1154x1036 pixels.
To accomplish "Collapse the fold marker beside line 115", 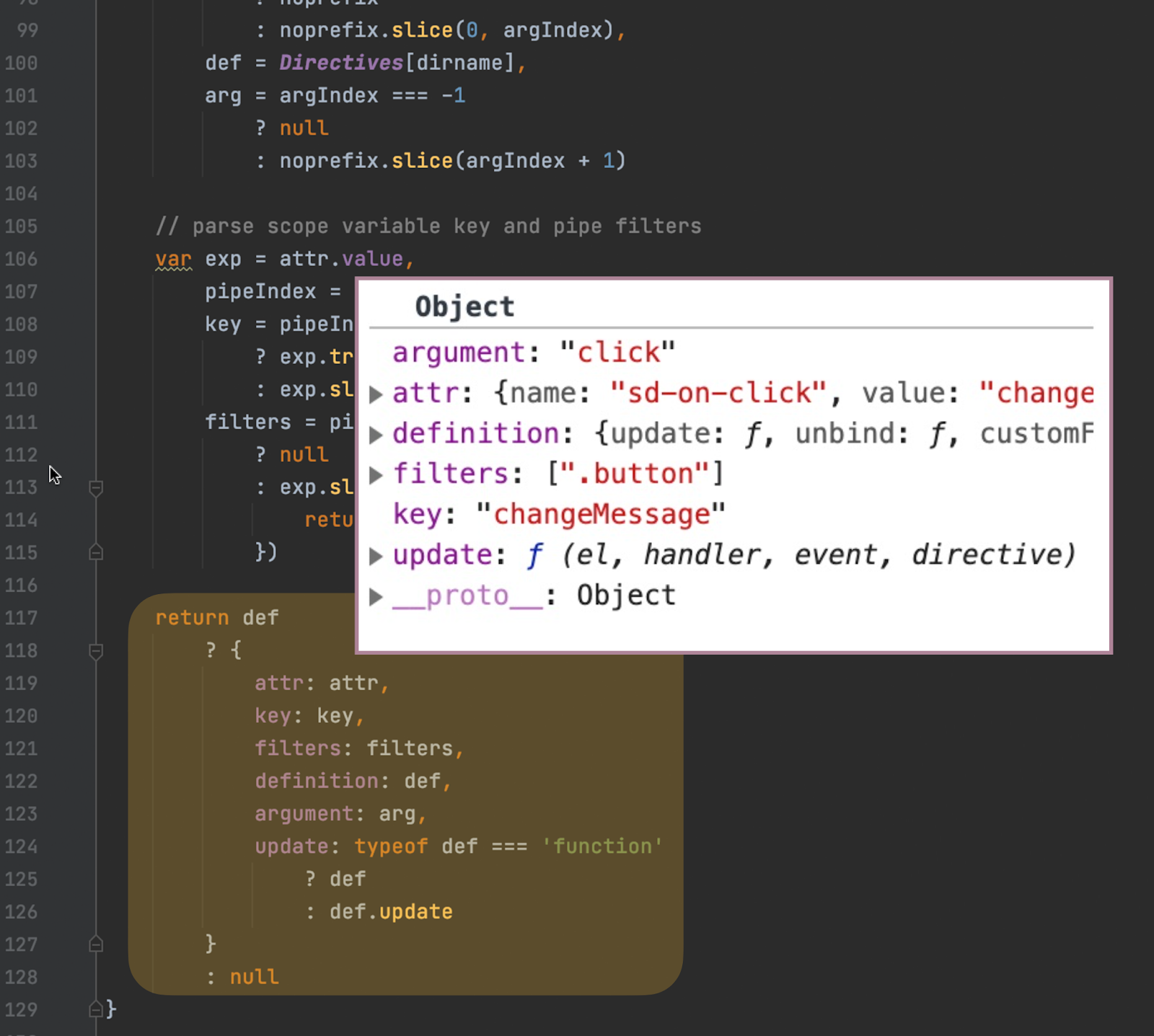I will tap(96, 552).
